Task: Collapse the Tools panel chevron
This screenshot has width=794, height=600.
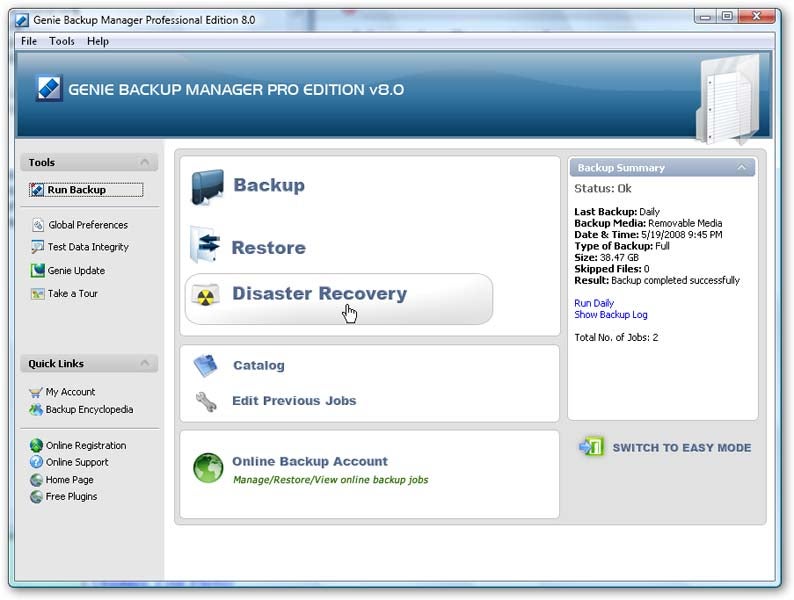Action: point(145,162)
